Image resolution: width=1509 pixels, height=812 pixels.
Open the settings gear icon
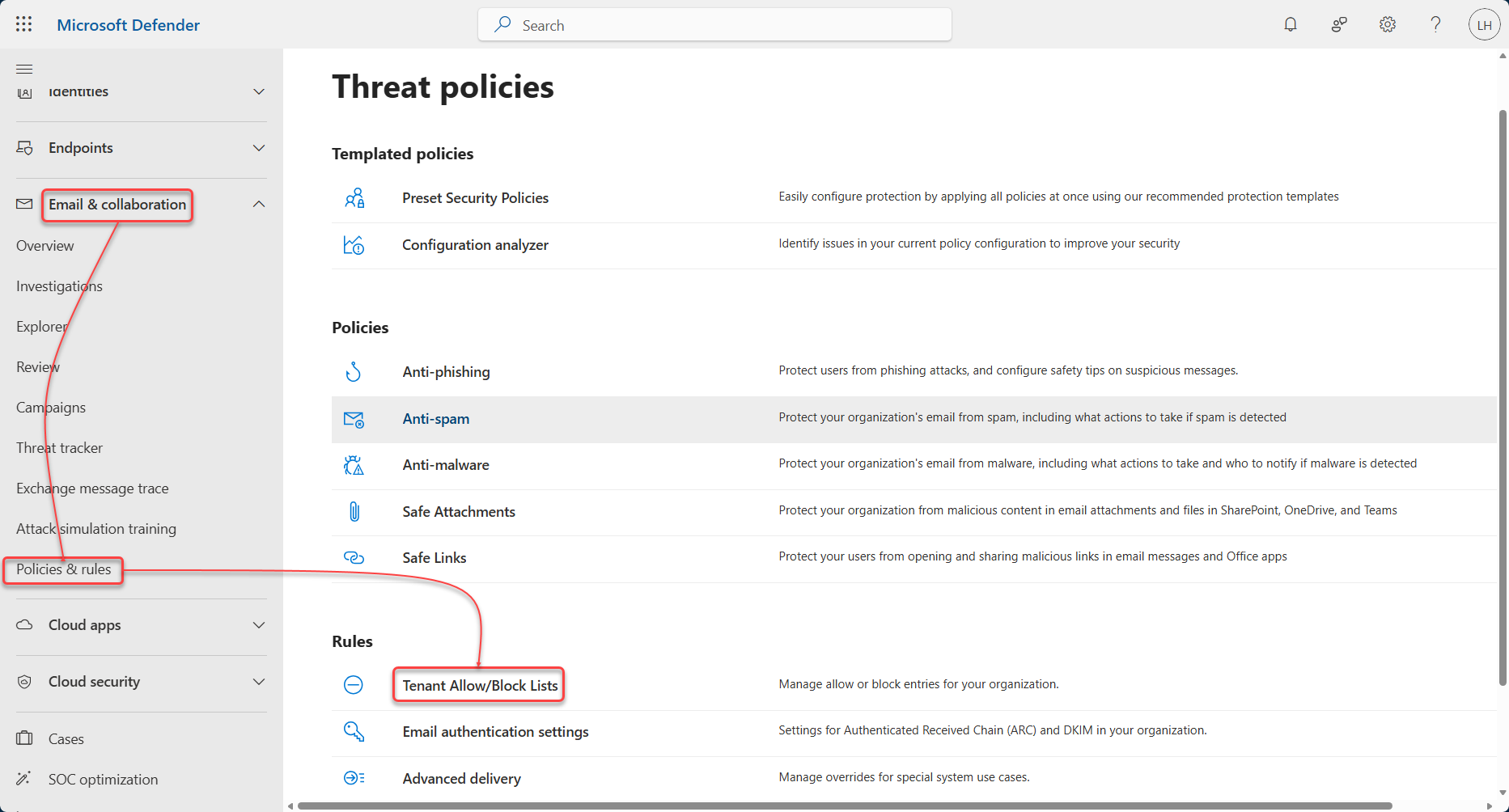pos(1388,24)
